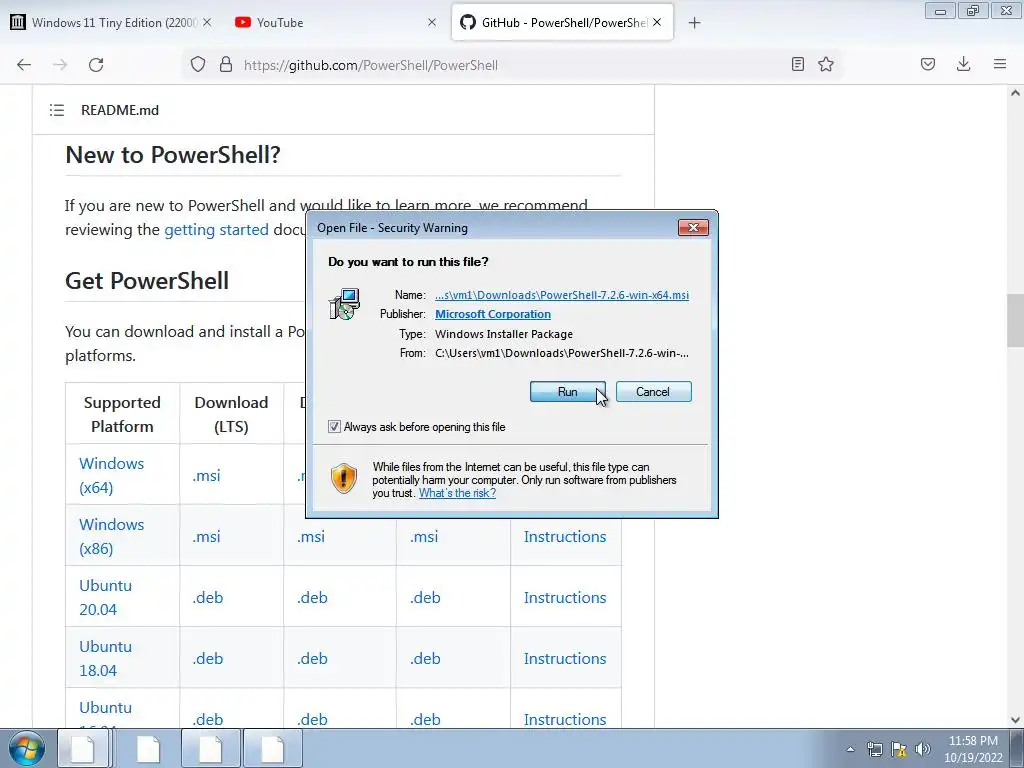Click the page scrollbar down arrow
Viewport: 1024px width, 768px height.
click(x=1015, y=720)
